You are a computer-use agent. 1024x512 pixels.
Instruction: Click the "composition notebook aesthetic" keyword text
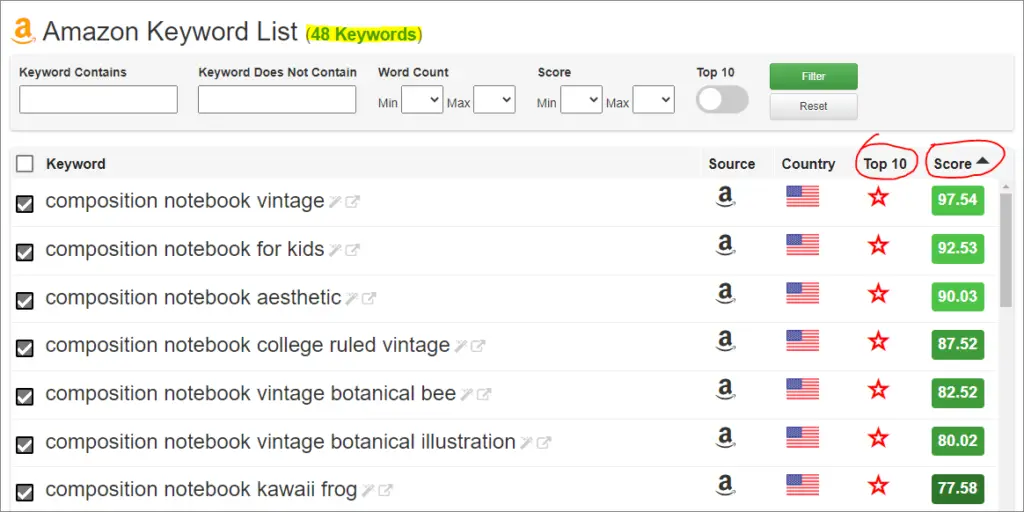point(193,297)
